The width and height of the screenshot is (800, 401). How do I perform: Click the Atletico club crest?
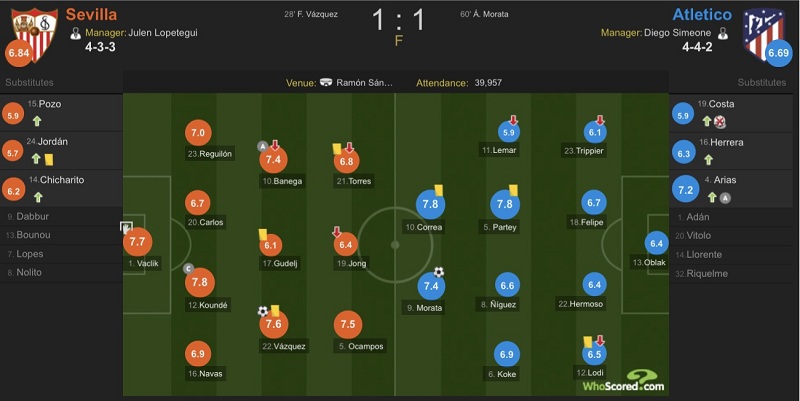pos(763,33)
